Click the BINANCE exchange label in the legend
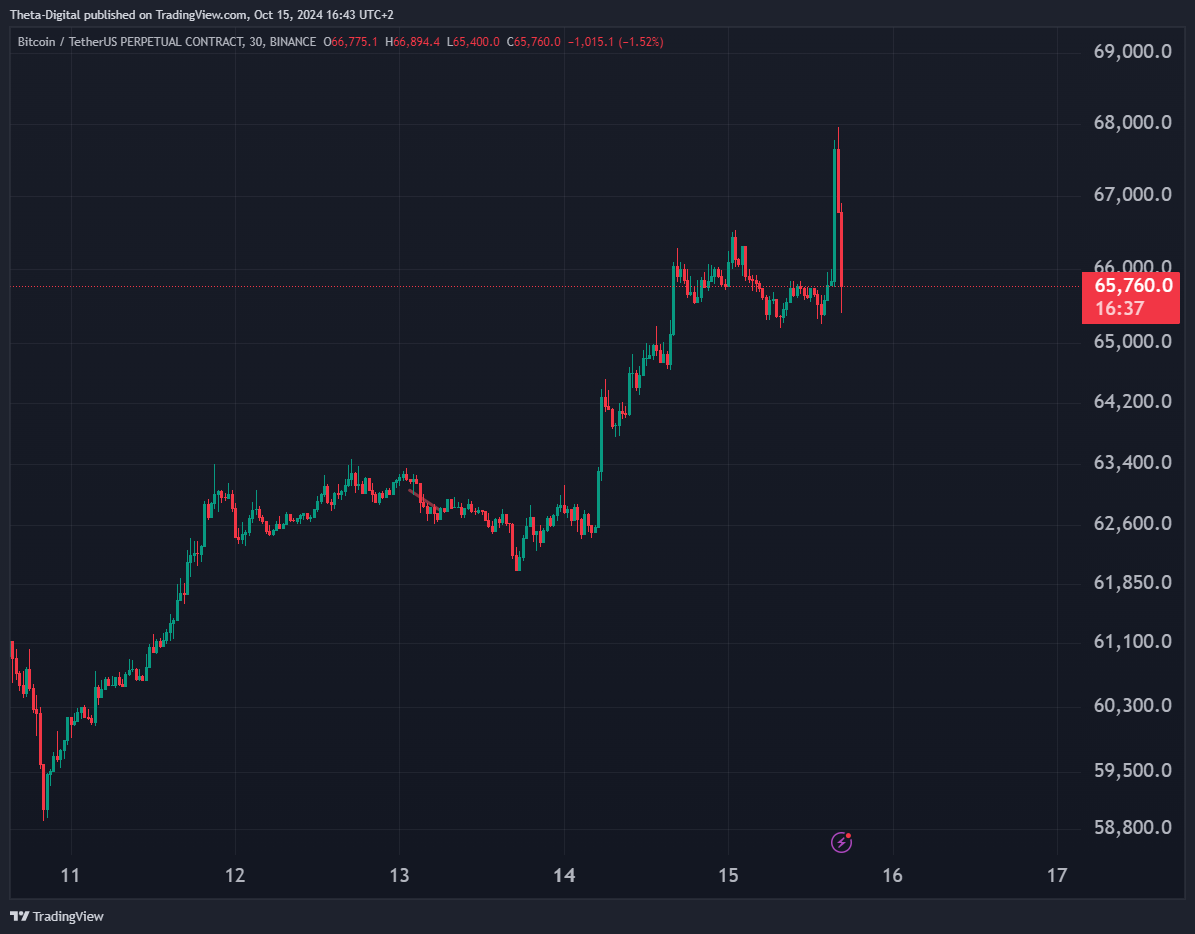 pyautogui.click(x=293, y=42)
